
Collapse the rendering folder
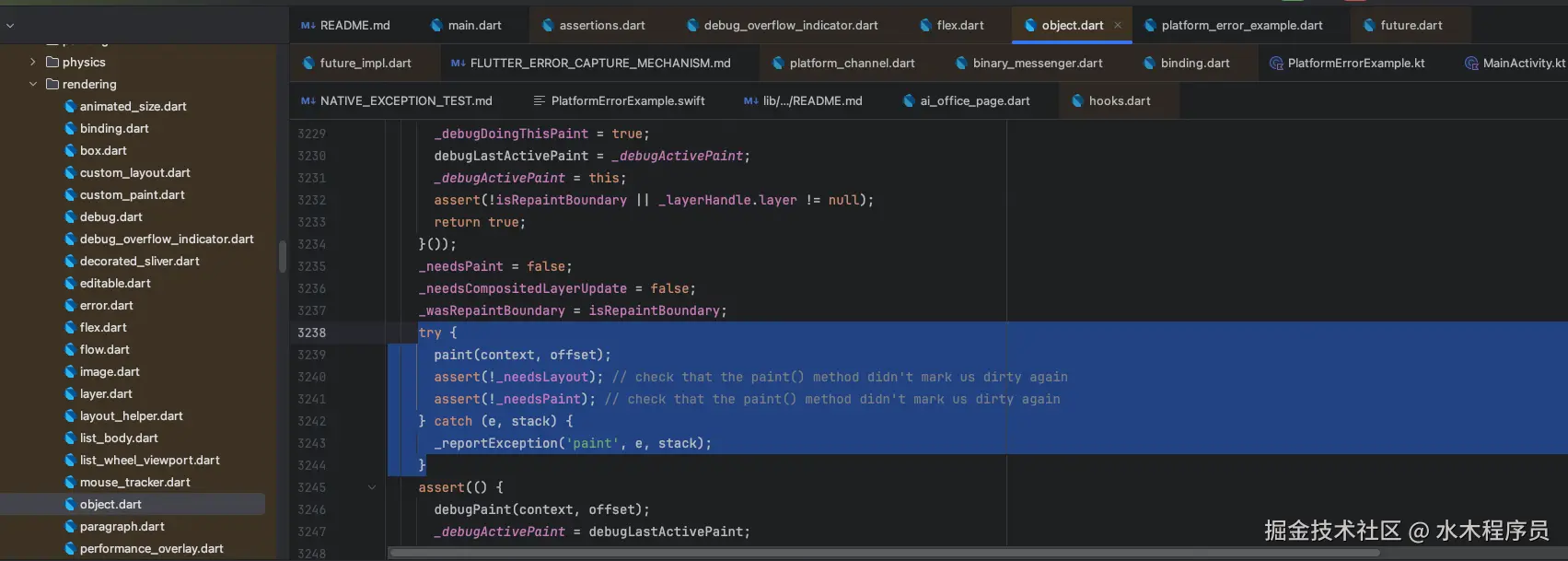coord(33,85)
